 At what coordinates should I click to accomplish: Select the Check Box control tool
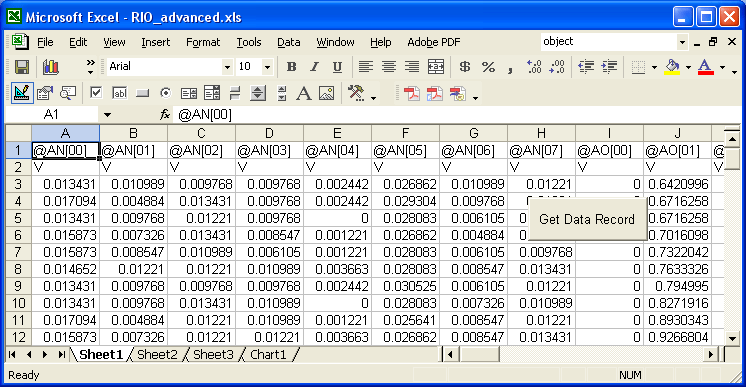(96, 93)
